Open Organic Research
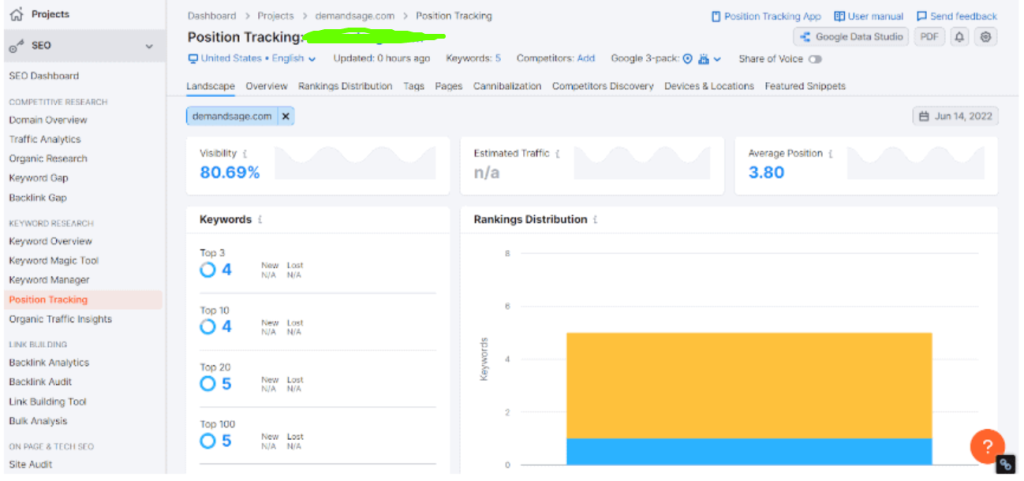Viewport: 1024px width, 481px height. coord(48,159)
